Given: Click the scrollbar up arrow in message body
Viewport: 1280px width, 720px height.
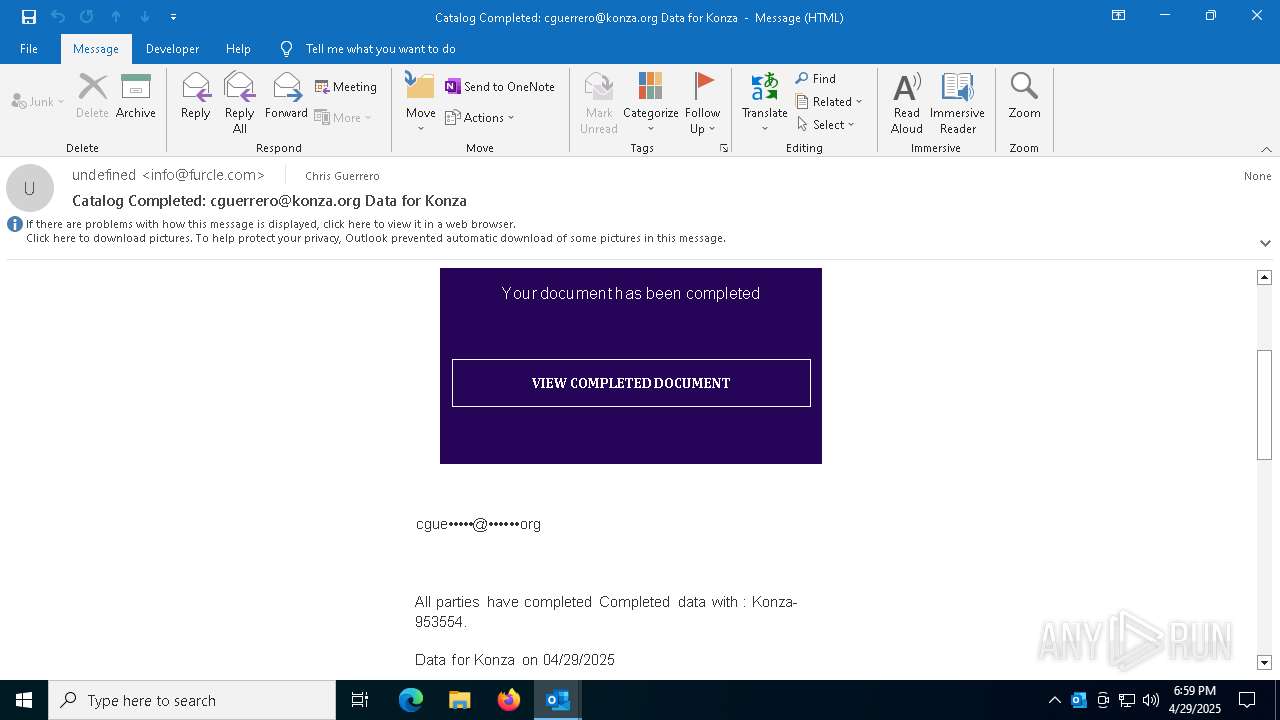Looking at the screenshot, I should (x=1264, y=277).
